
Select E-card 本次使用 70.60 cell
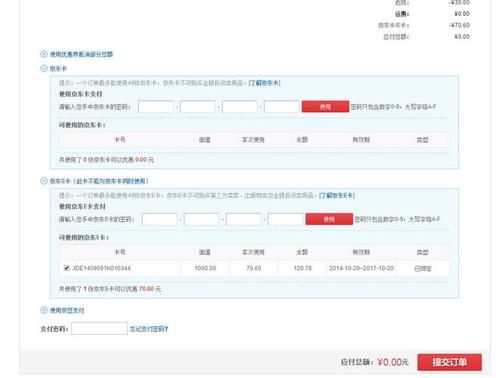pyautogui.click(x=254, y=268)
